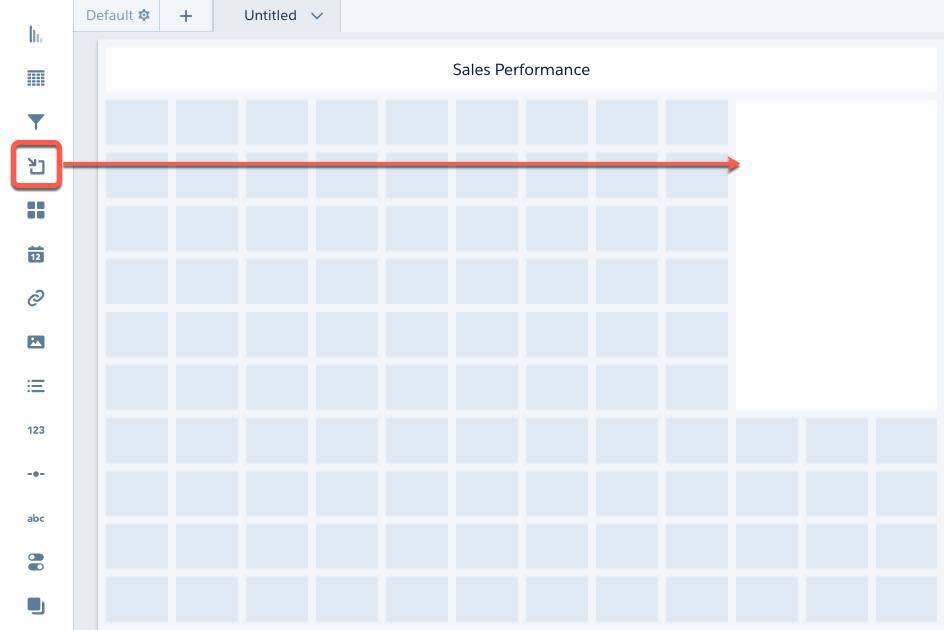
Task: Select the Sales Performance title widget
Action: click(x=521, y=69)
